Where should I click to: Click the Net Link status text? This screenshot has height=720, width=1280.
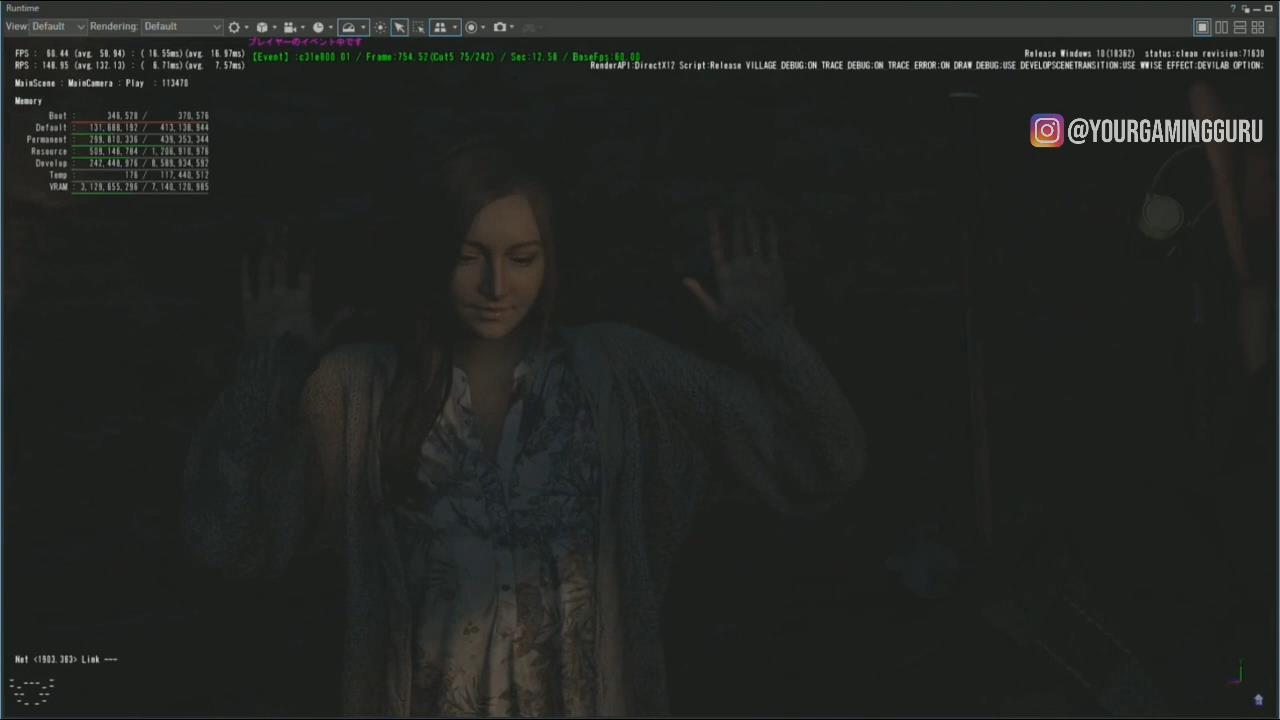point(66,660)
